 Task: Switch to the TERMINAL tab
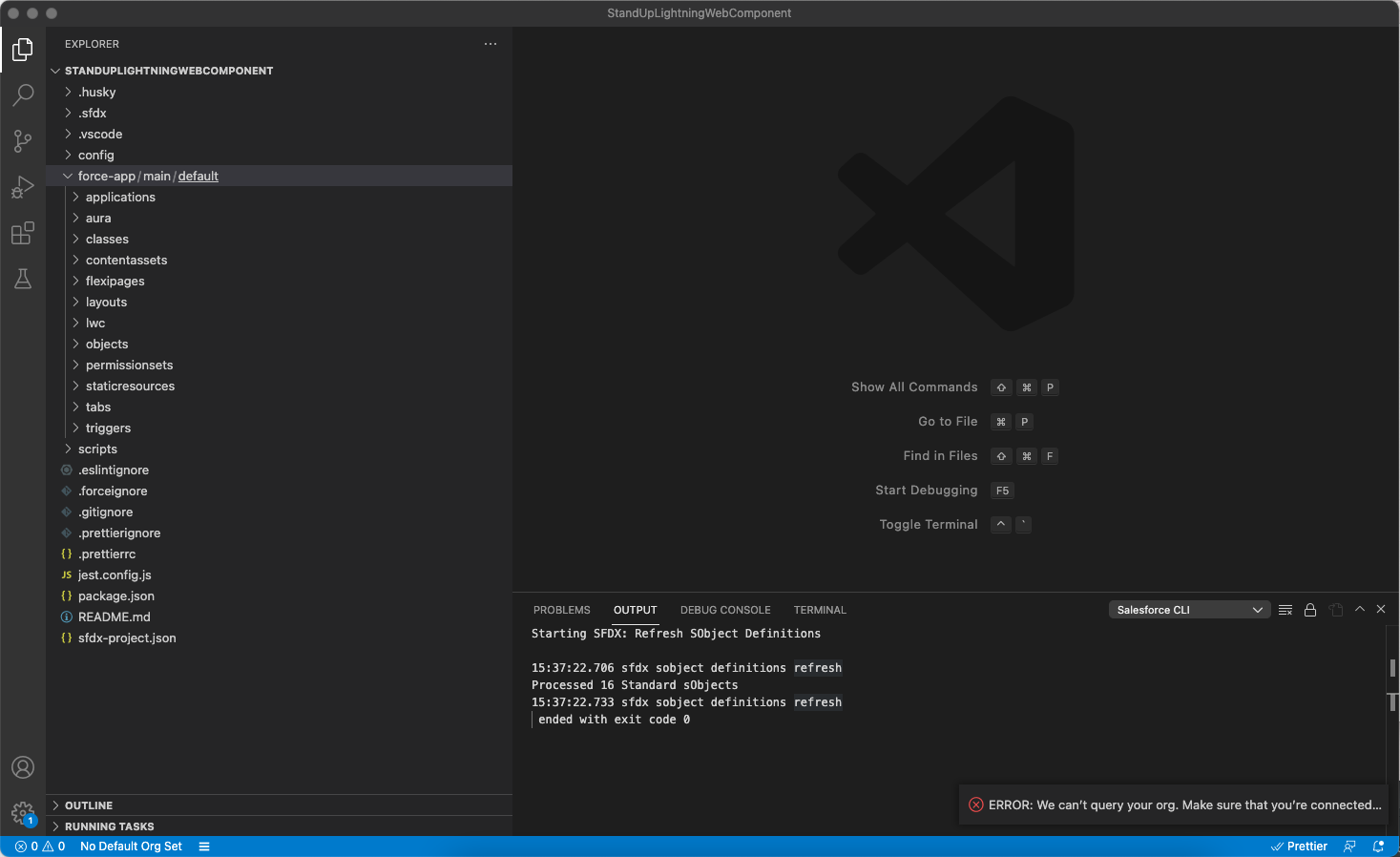coord(819,609)
